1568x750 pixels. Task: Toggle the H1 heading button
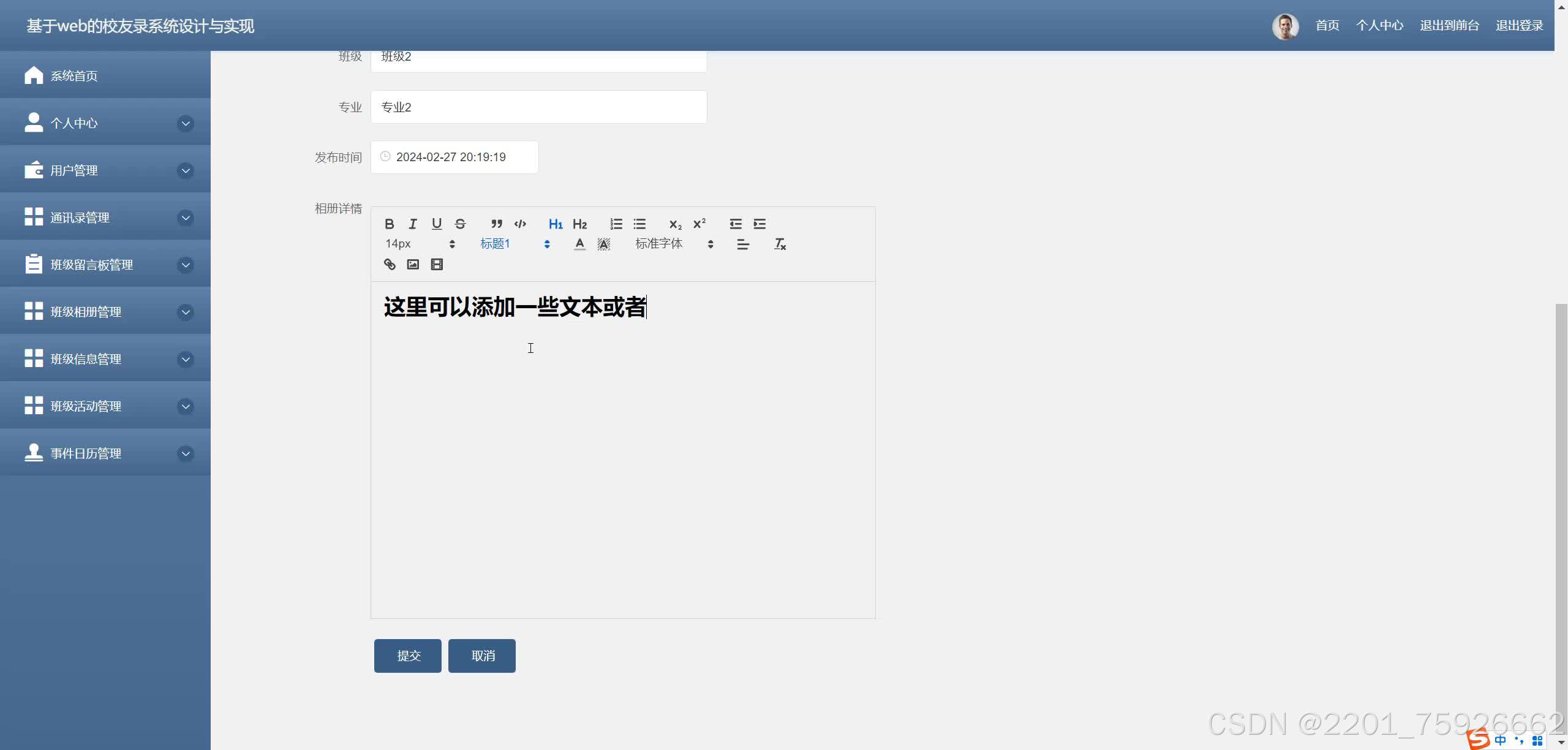556,224
